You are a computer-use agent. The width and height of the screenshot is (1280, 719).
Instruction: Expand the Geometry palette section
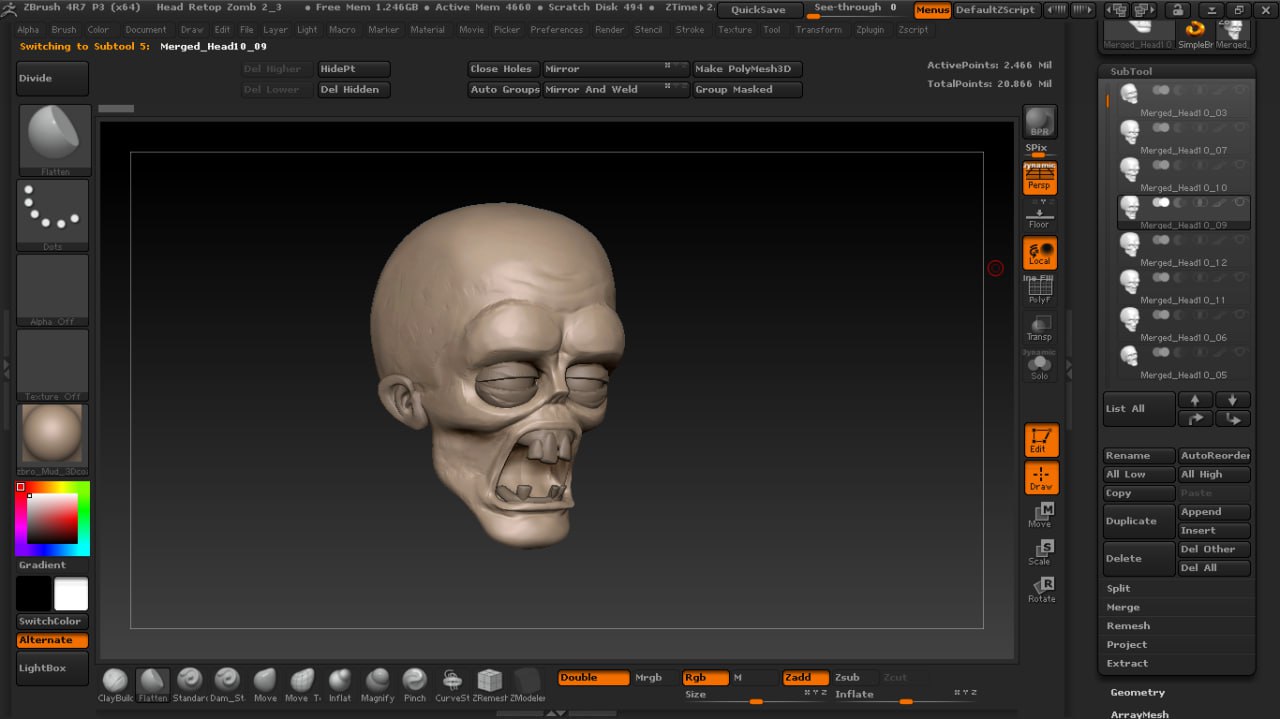[1138, 692]
